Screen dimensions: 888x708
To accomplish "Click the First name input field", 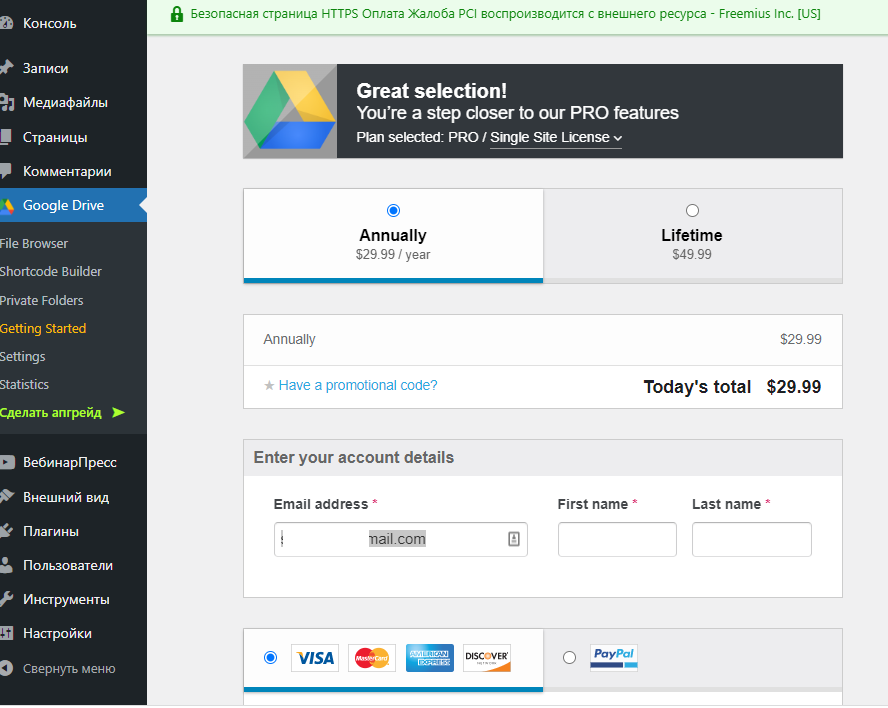I will pos(617,539).
